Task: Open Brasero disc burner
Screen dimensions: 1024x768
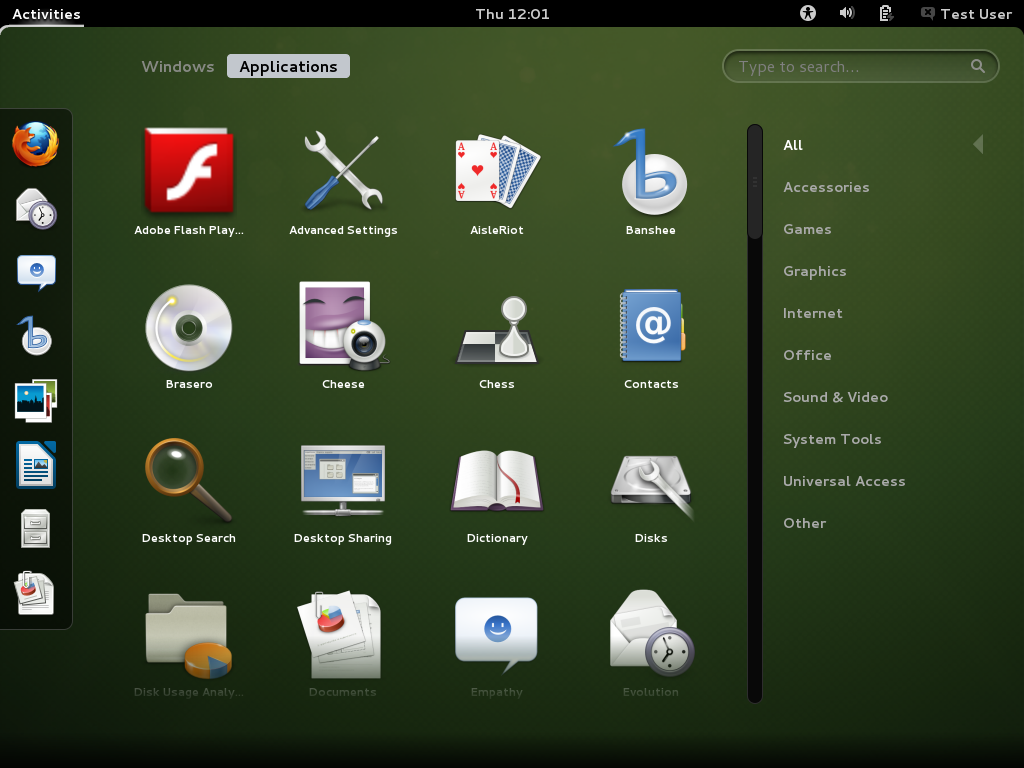Action: (x=188, y=327)
